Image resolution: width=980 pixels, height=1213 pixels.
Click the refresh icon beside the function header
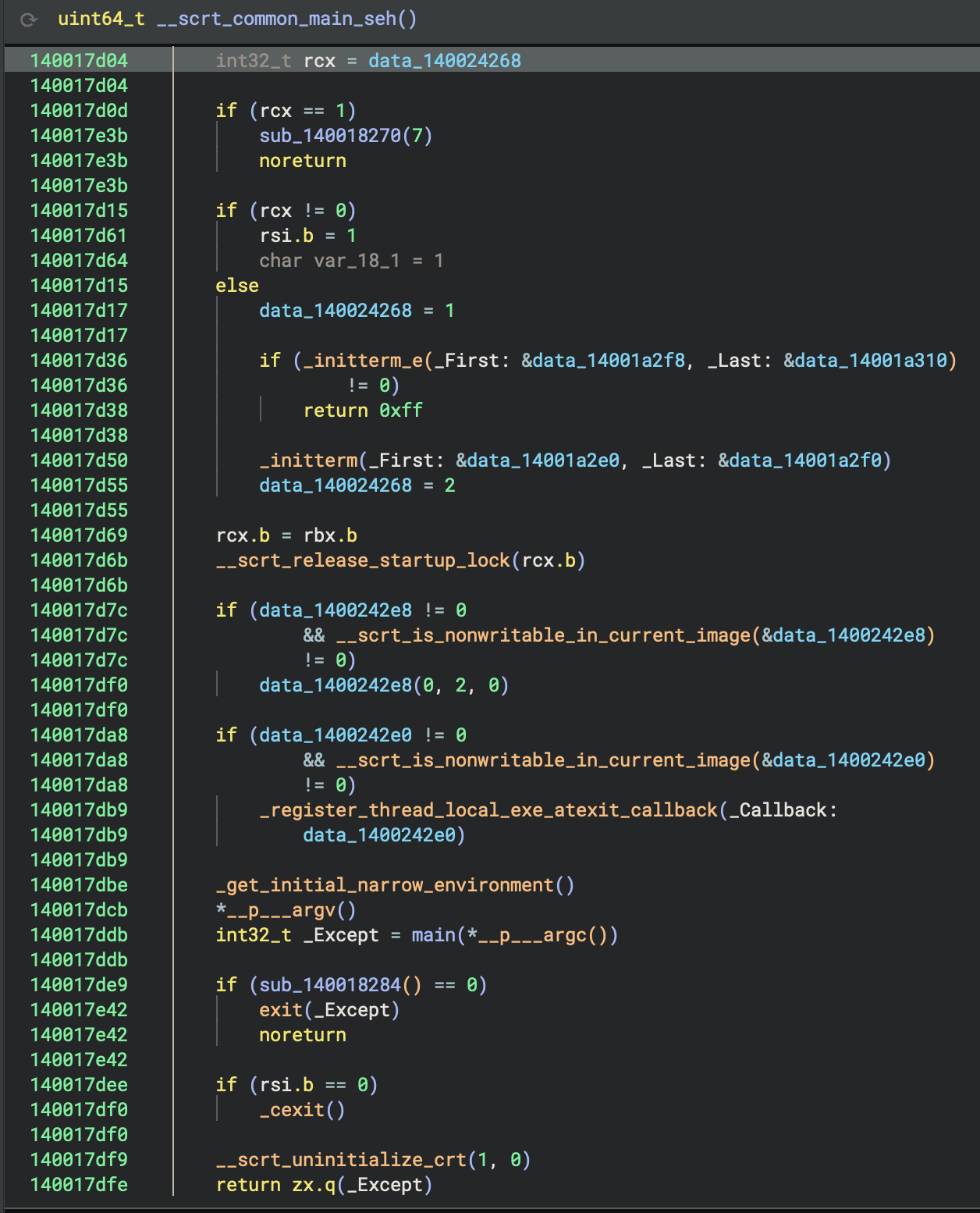(29, 20)
